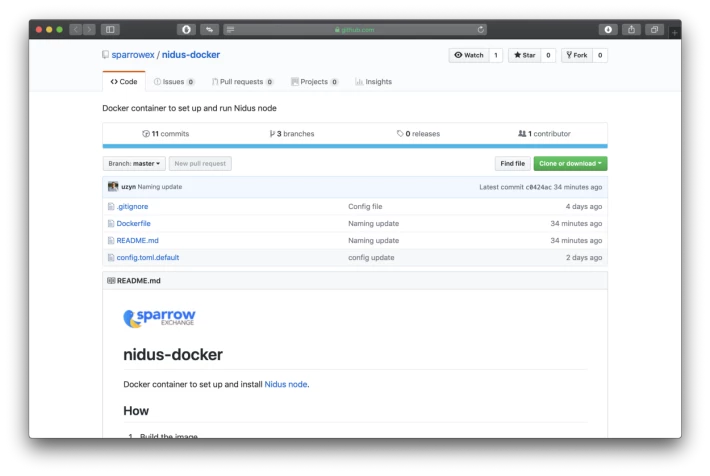Open the uzyn author link

pyautogui.click(x=128, y=187)
